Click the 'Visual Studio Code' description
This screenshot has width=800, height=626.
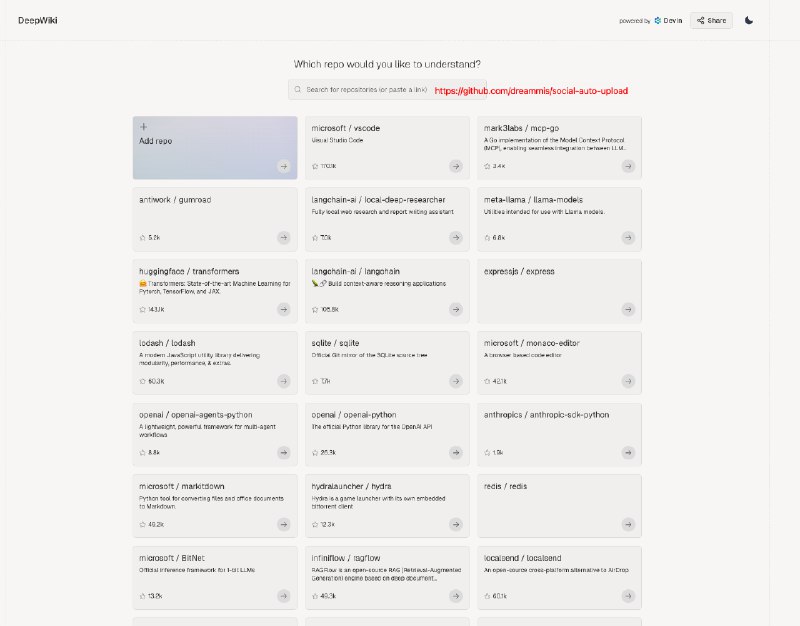pyautogui.click(x=337, y=140)
